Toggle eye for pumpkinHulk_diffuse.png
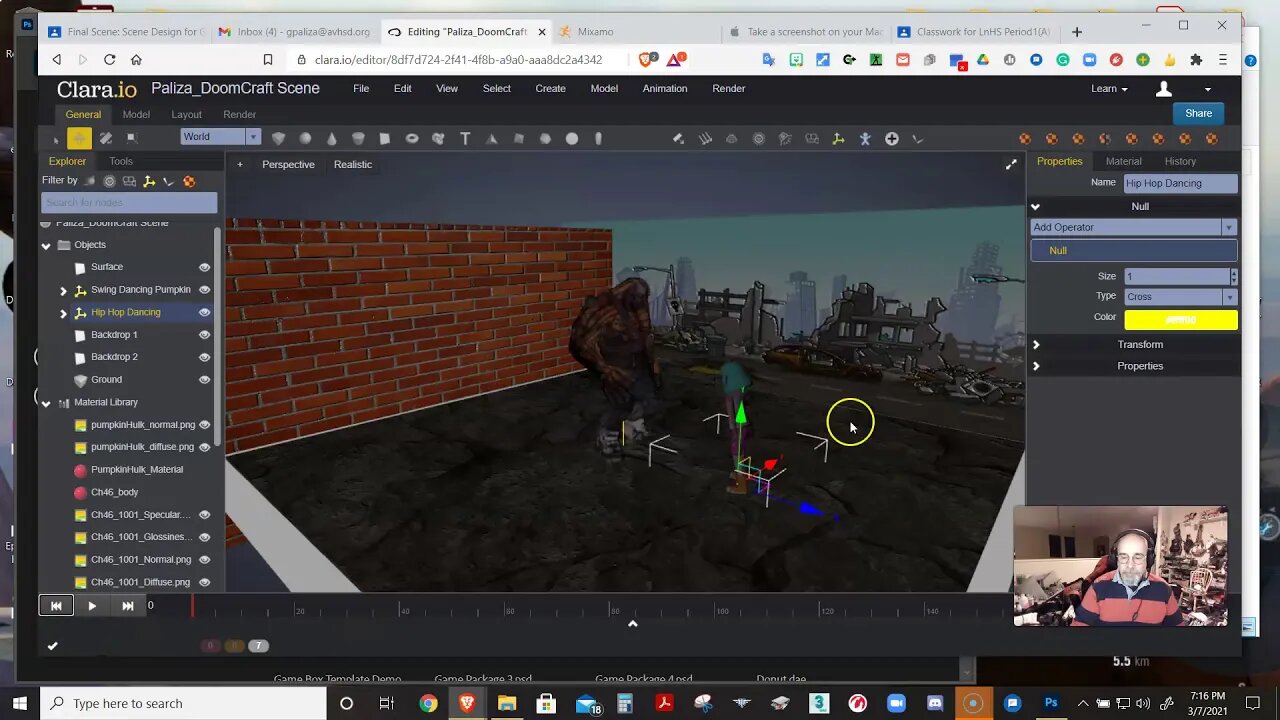 [x=204, y=447]
